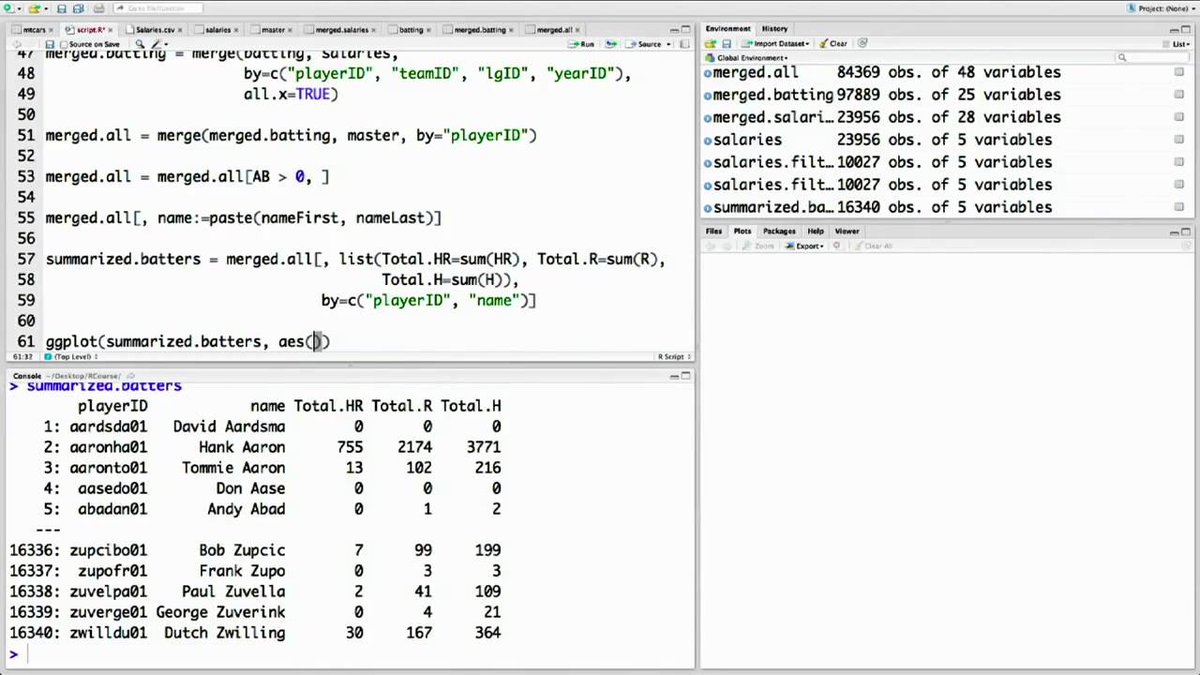Expand the merged.batting object entry

pyautogui.click(x=708, y=95)
